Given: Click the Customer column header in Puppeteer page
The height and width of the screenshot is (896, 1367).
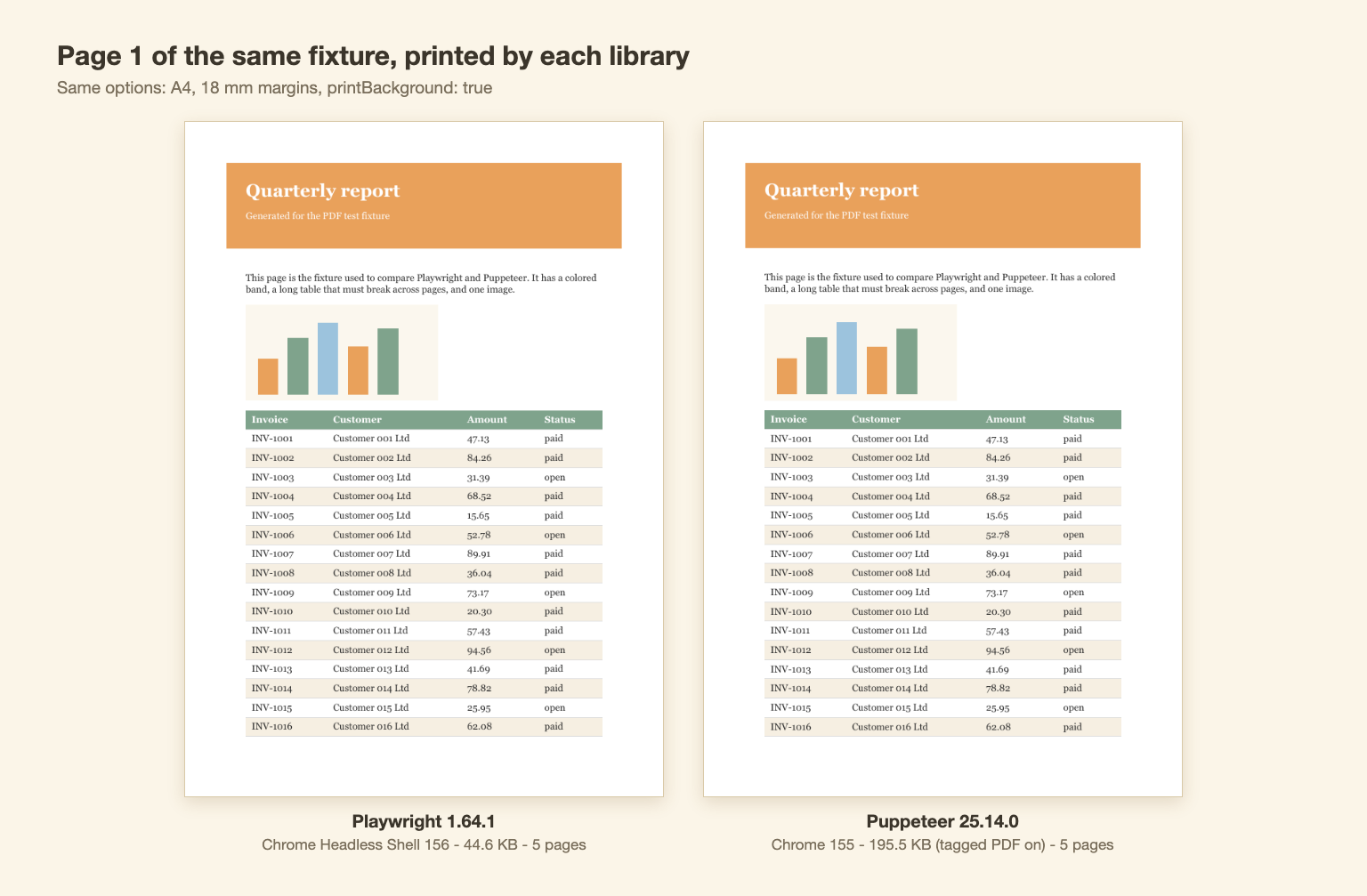Looking at the screenshot, I should pyautogui.click(x=876, y=419).
